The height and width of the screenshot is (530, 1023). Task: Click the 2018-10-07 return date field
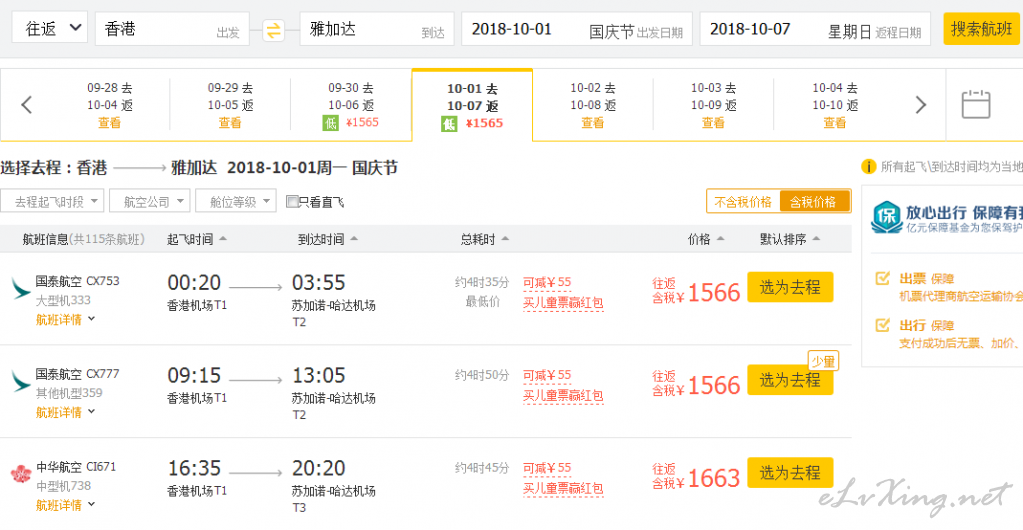tap(815, 29)
